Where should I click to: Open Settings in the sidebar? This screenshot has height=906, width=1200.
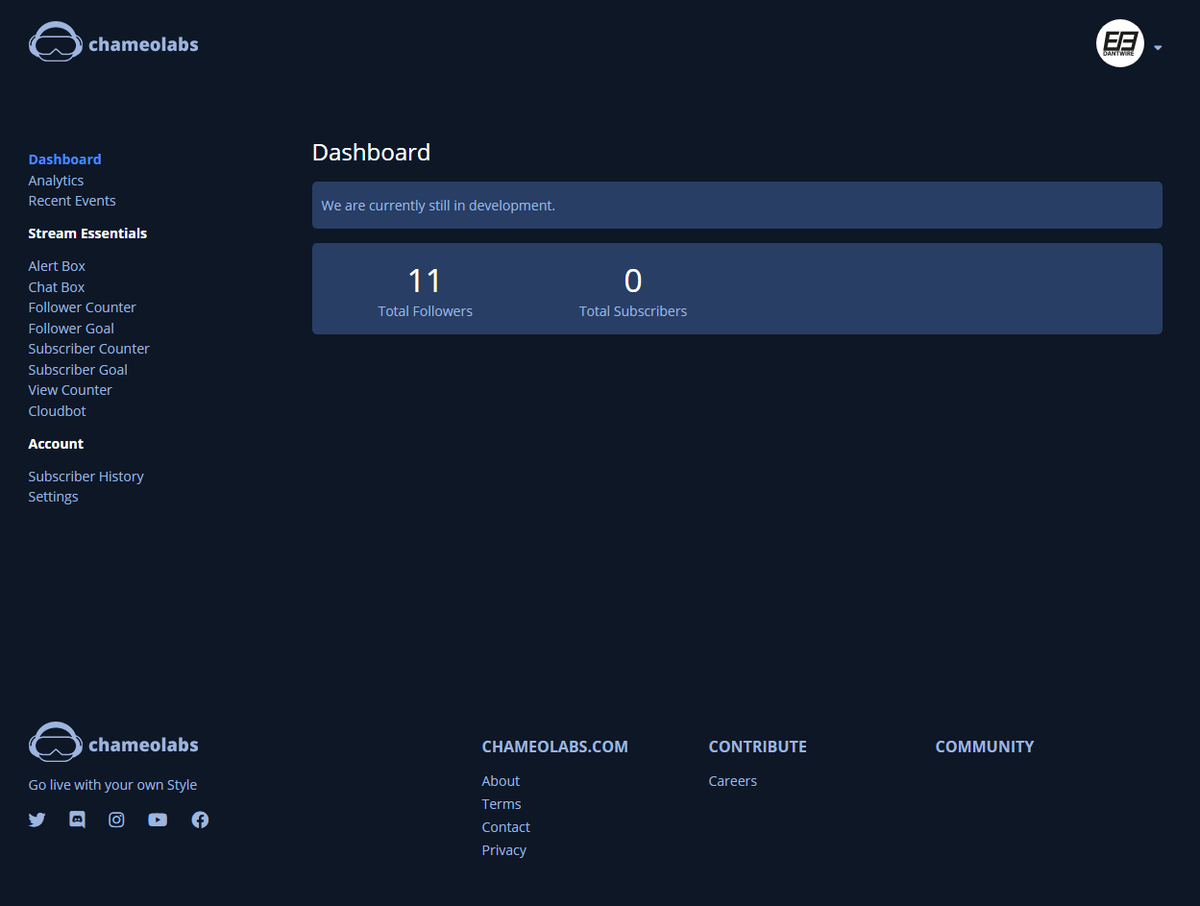tap(53, 496)
